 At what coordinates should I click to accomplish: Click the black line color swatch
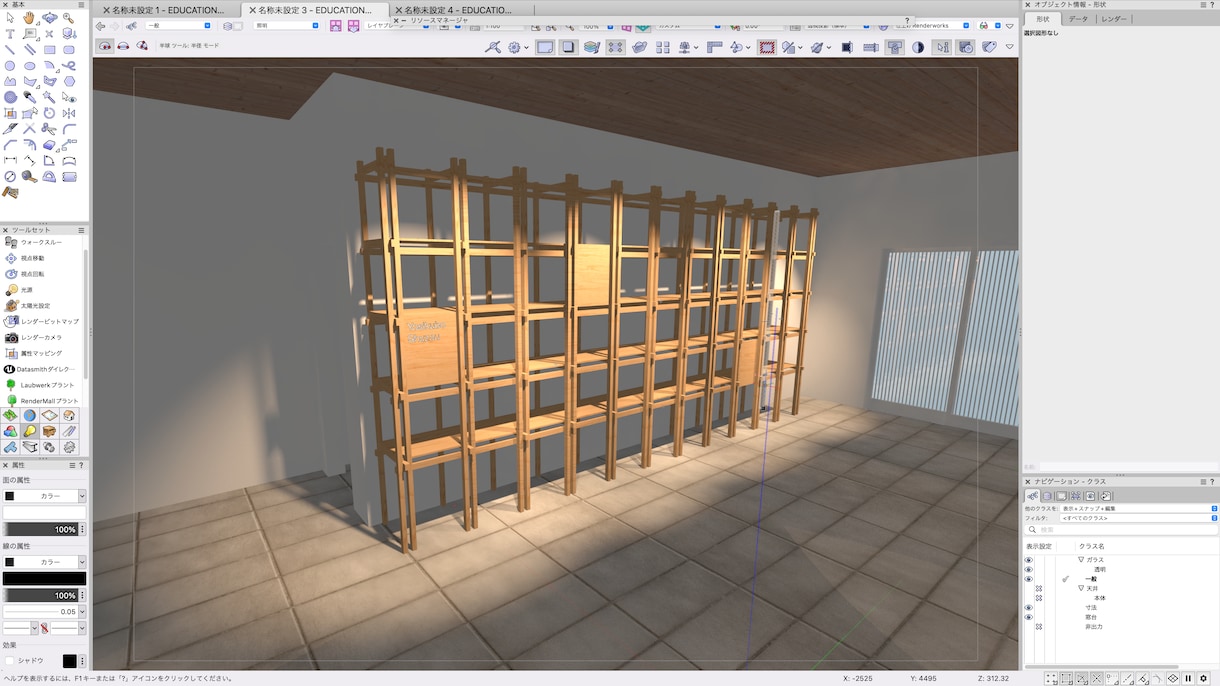point(44,578)
